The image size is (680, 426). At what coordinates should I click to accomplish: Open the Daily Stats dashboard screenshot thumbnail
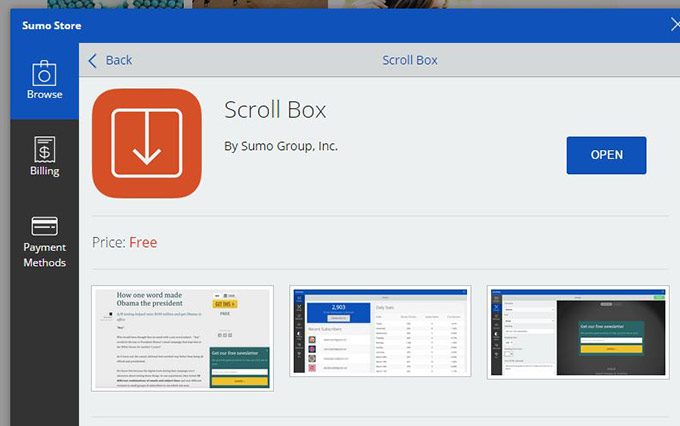pos(380,331)
